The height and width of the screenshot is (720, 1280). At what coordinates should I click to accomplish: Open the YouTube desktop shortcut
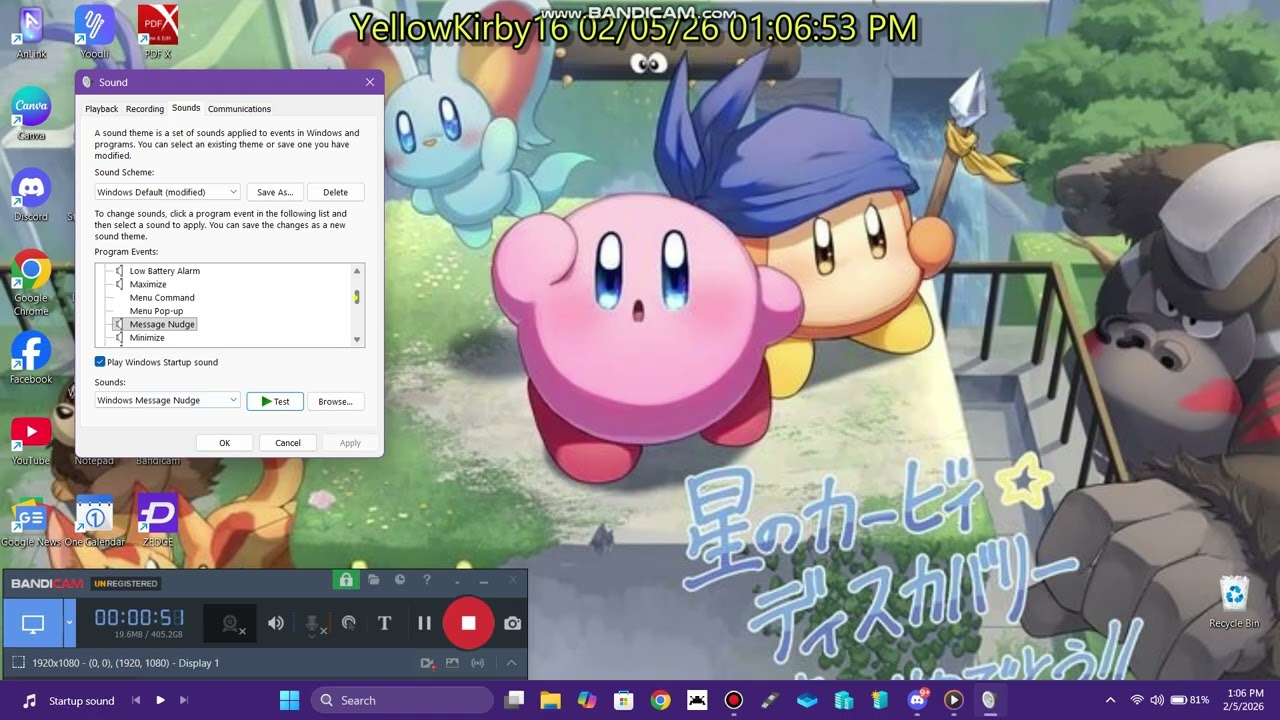[x=31, y=438]
